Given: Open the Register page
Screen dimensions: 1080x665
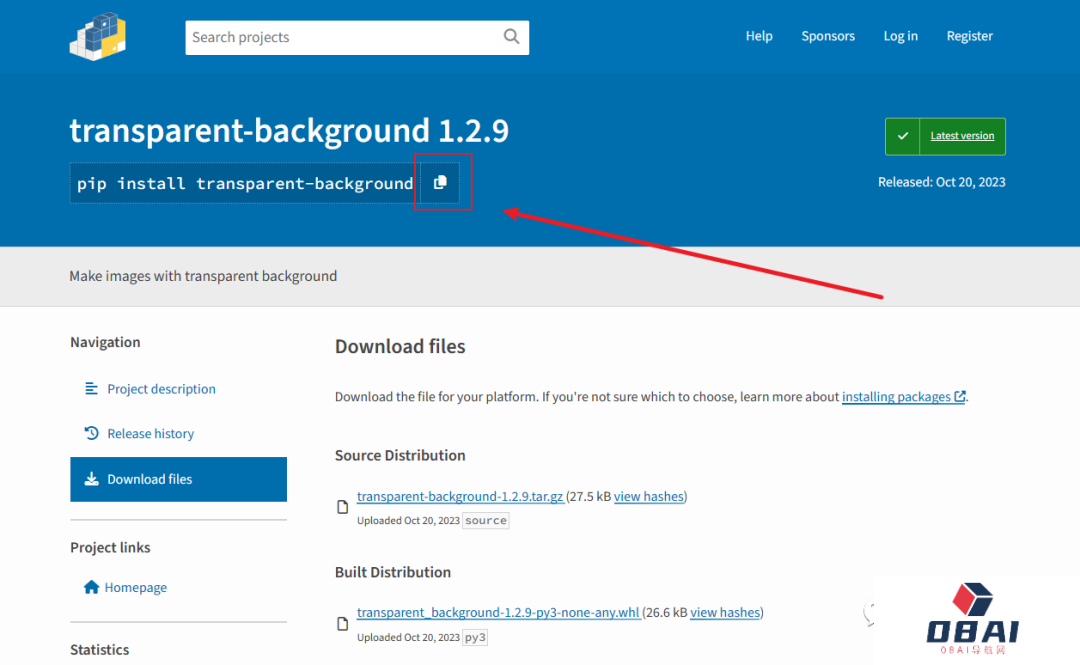Looking at the screenshot, I should tap(969, 36).
